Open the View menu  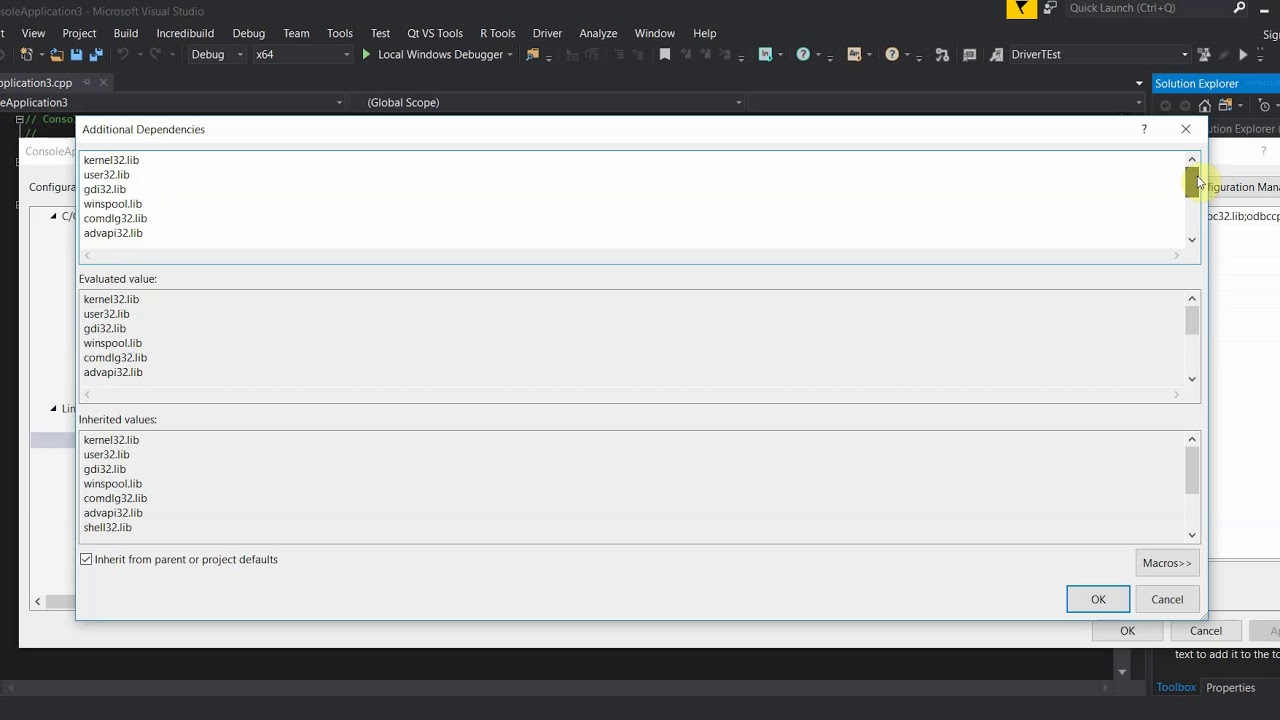point(33,33)
